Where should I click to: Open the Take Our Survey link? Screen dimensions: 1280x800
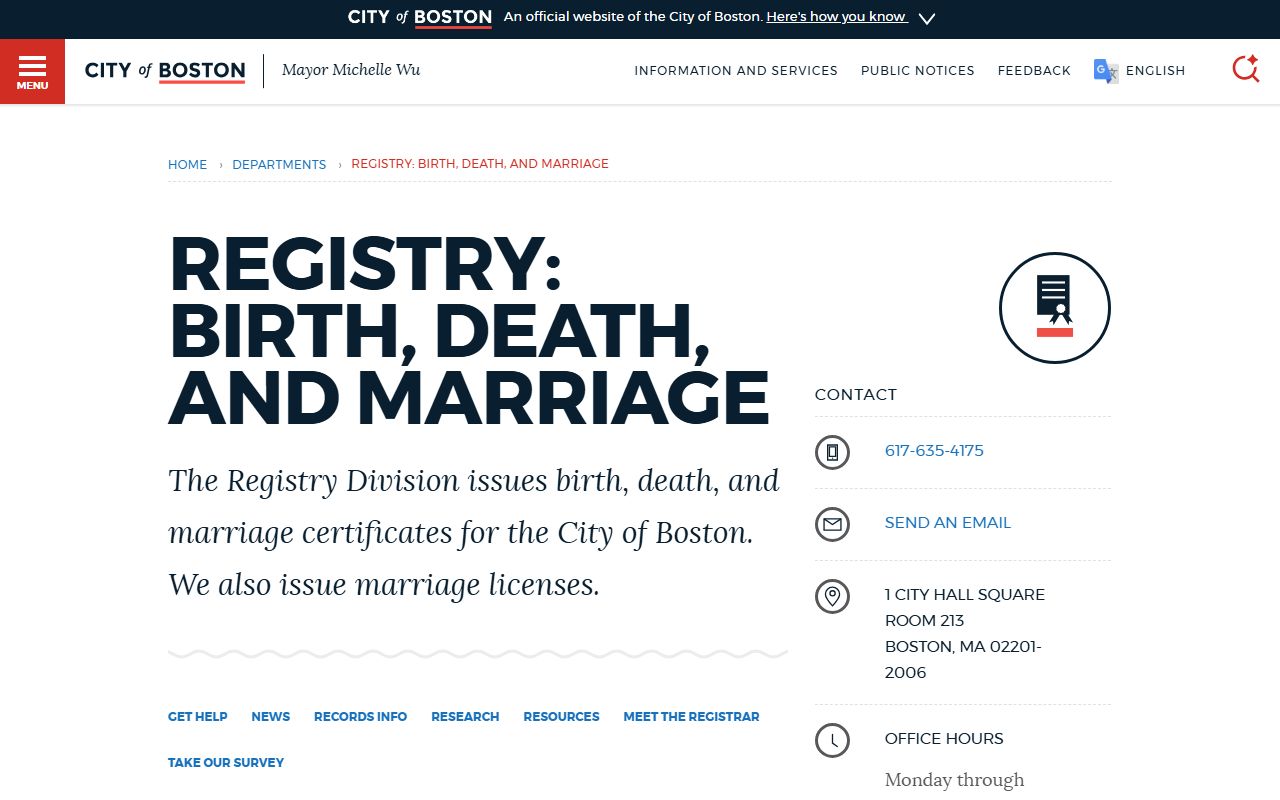tap(226, 763)
